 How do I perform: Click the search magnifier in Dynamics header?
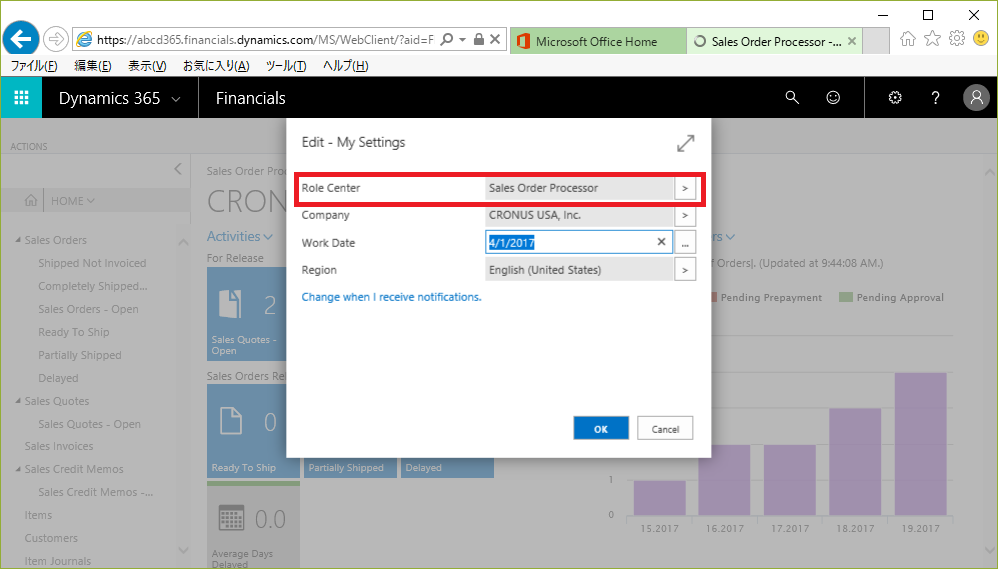pyautogui.click(x=792, y=97)
